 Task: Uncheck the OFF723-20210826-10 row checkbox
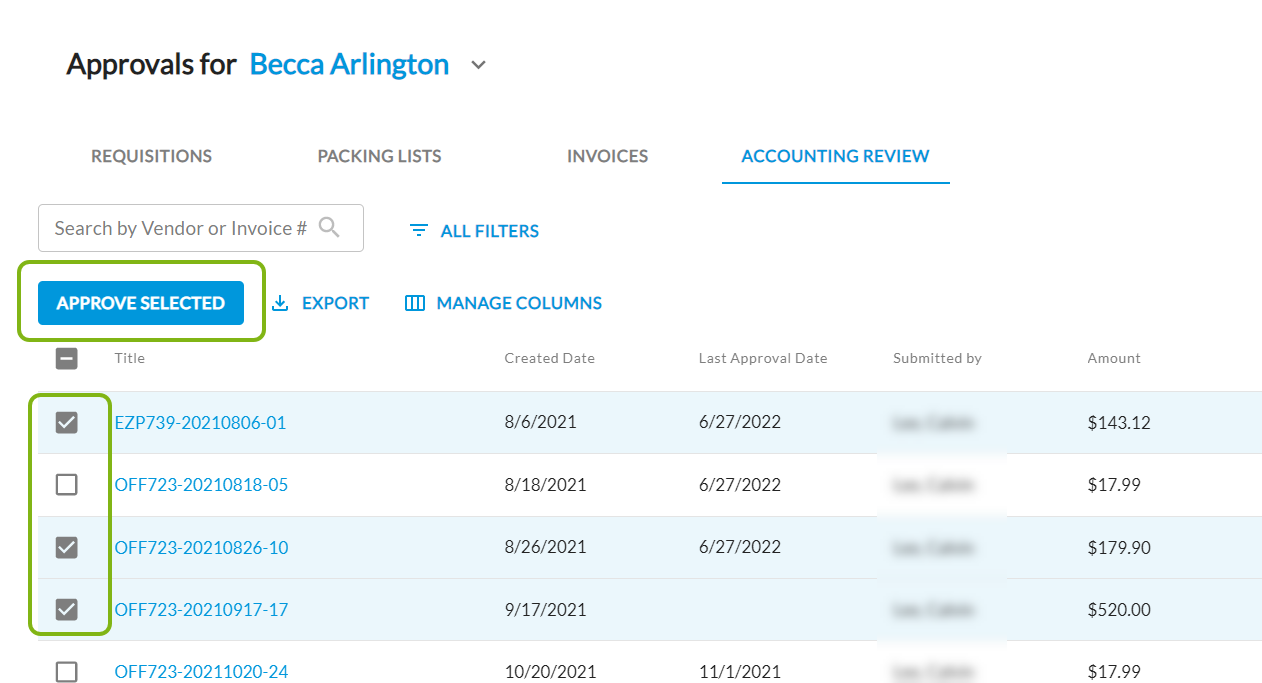(x=67, y=547)
